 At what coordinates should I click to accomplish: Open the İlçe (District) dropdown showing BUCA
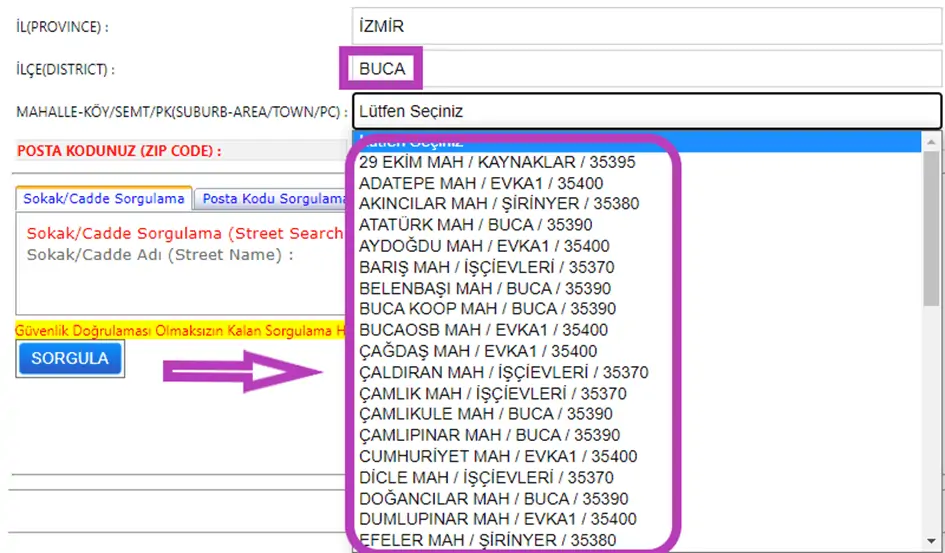(646, 69)
